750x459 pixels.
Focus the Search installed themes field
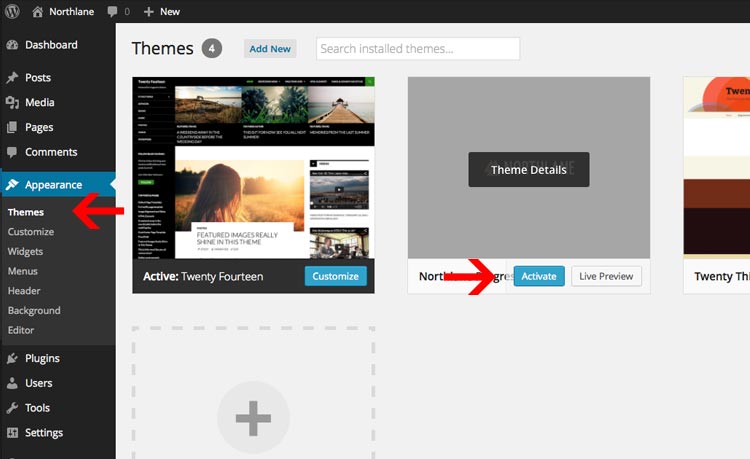click(418, 49)
